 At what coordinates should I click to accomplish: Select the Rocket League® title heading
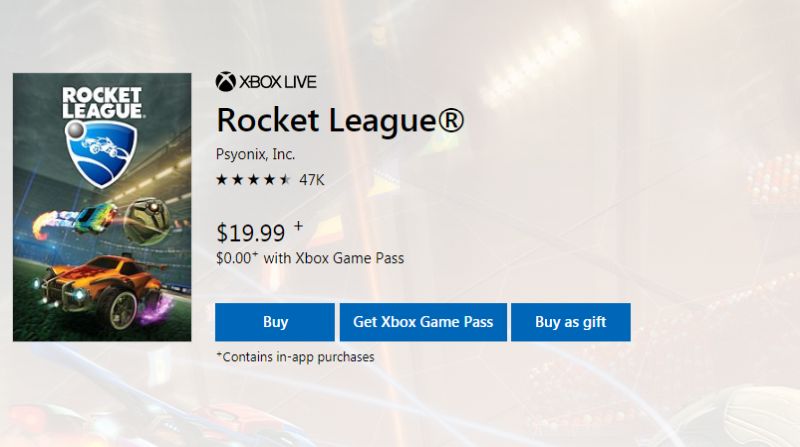click(x=340, y=120)
